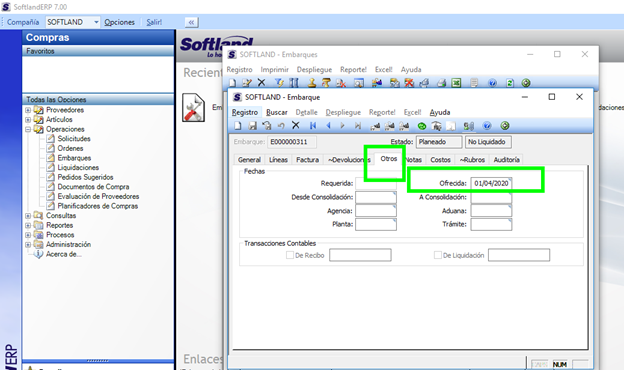Click the blue help icon in Embarque toolbar

pyautogui.click(x=487, y=126)
